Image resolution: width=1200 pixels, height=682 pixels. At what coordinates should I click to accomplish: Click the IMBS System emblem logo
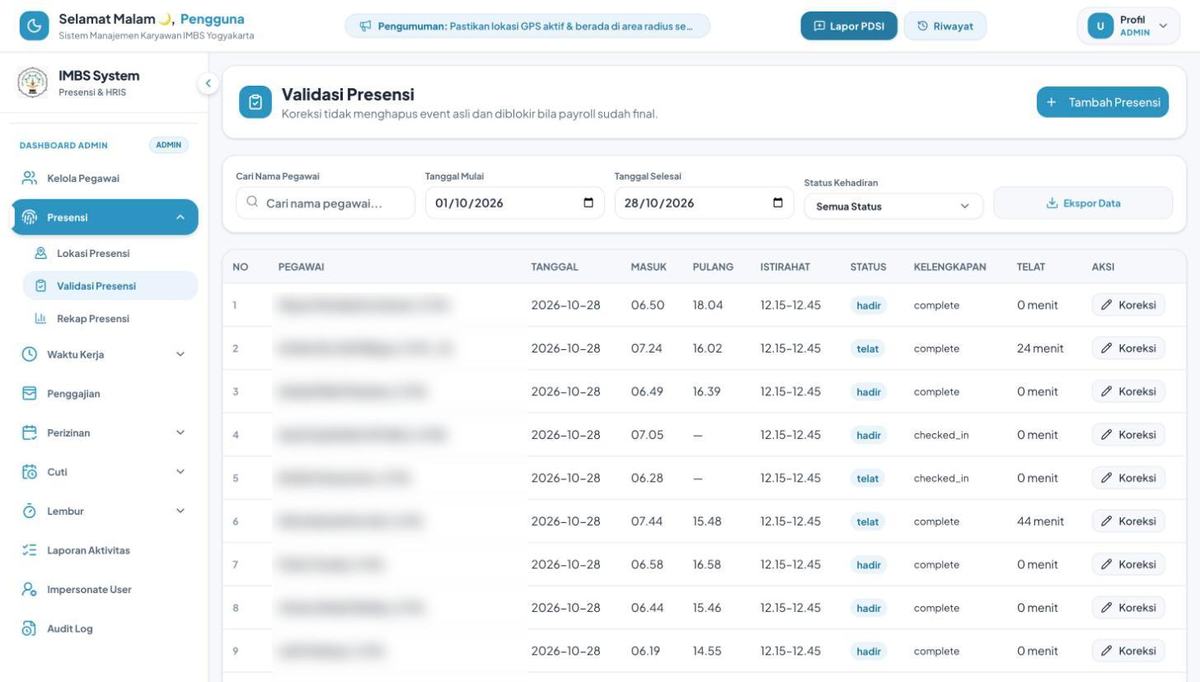[x=33, y=83]
